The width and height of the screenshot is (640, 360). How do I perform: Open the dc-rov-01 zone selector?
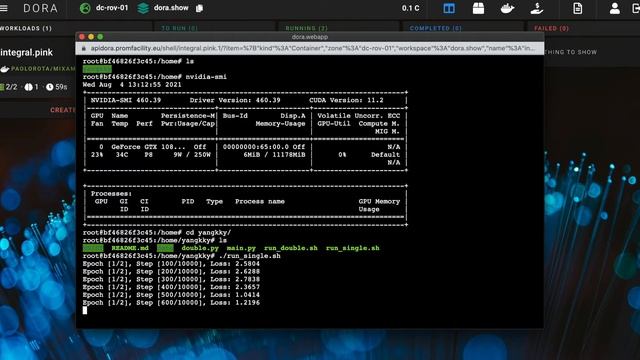coord(112,8)
